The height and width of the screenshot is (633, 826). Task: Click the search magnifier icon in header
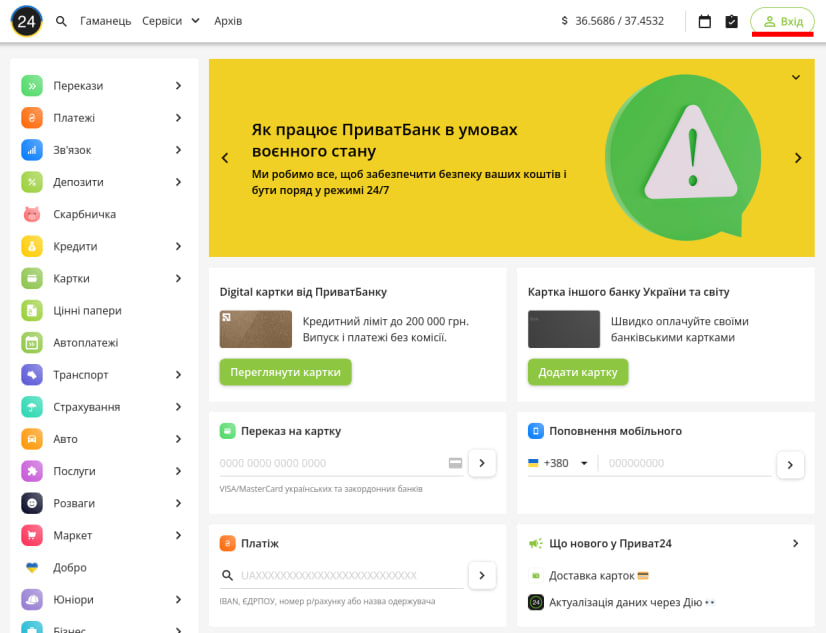[x=62, y=21]
